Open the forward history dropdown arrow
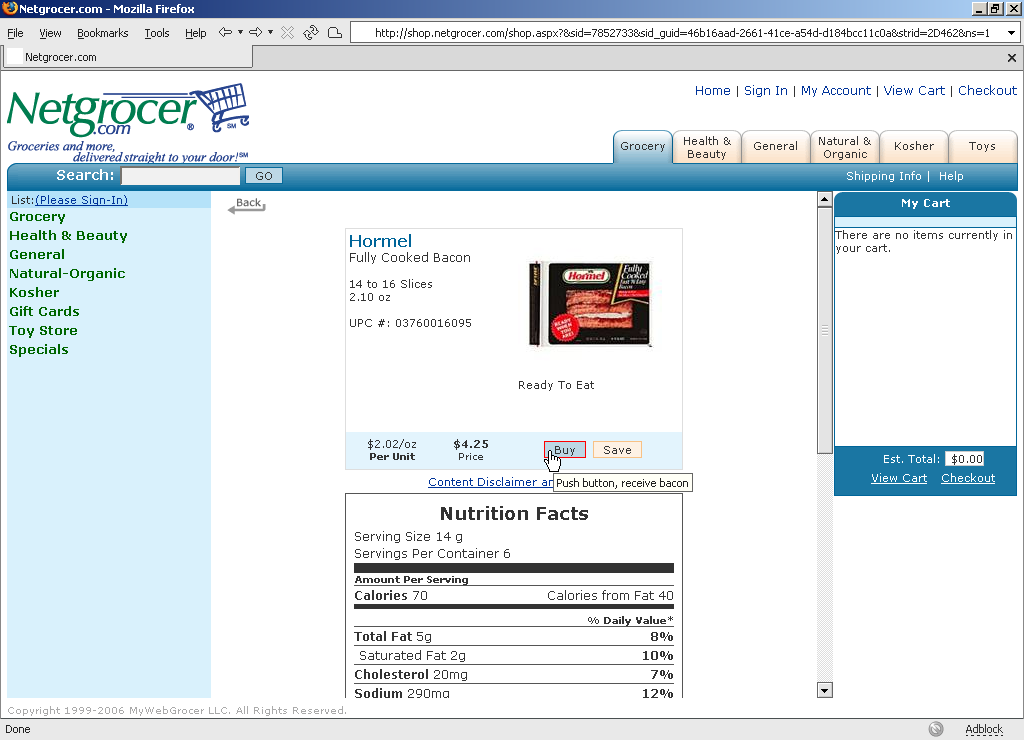The height and width of the screenshot is (740, 1024). [x=270, y=33]
